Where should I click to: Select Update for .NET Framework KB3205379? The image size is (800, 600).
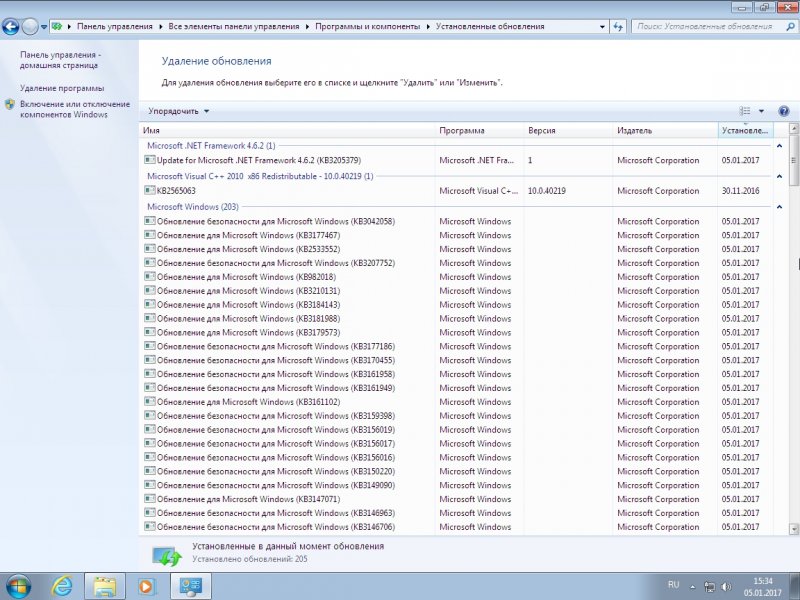click(x=457, y=160)
